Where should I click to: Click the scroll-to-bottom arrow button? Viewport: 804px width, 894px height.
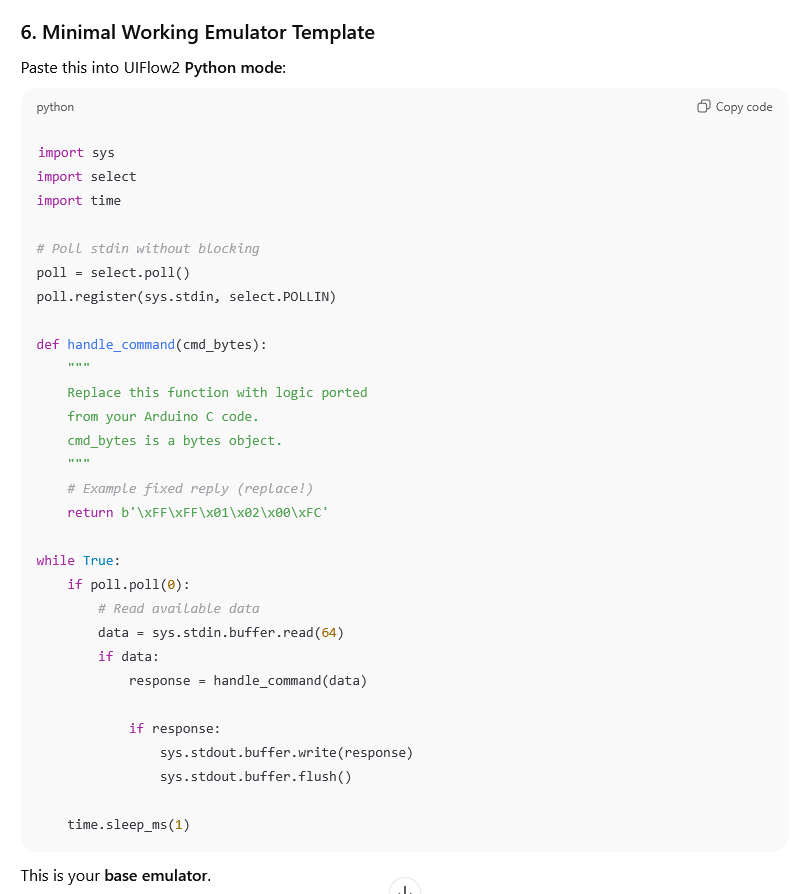404,888
